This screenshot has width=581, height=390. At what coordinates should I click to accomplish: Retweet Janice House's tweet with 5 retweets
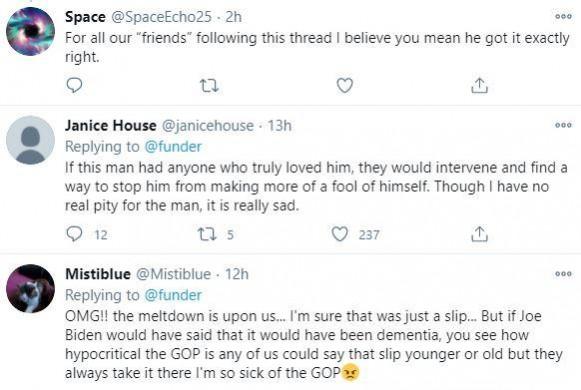point(207,234)
